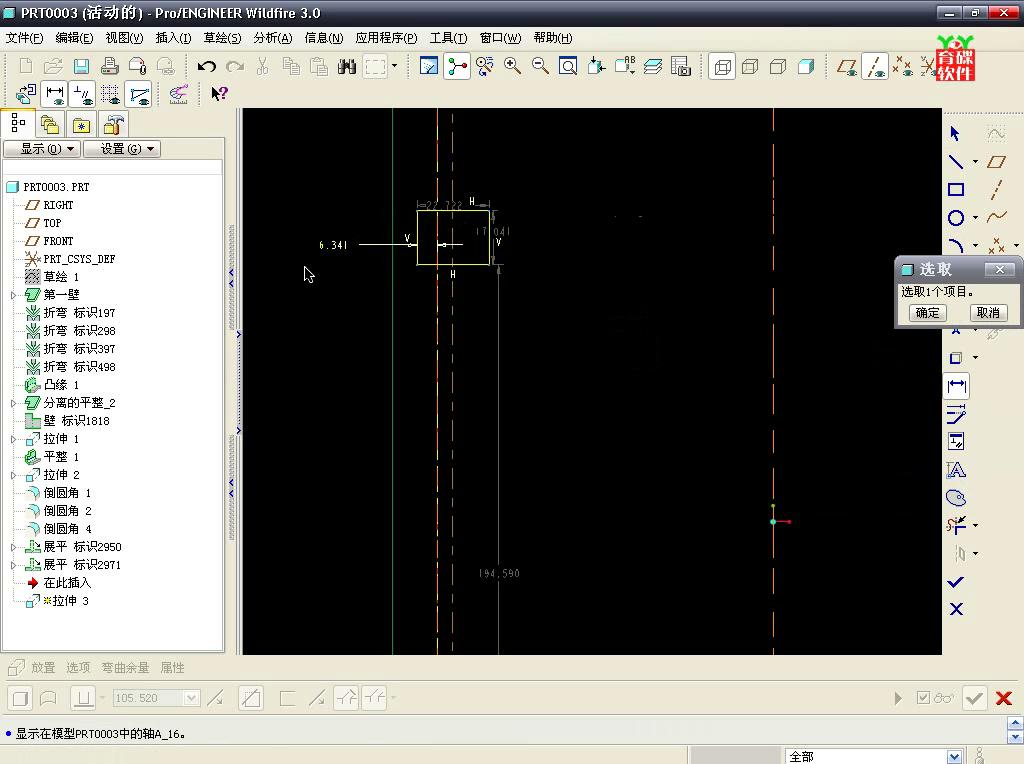Select the Arc sketch tool
The image size is (1024, 764).
click(955, 246)
